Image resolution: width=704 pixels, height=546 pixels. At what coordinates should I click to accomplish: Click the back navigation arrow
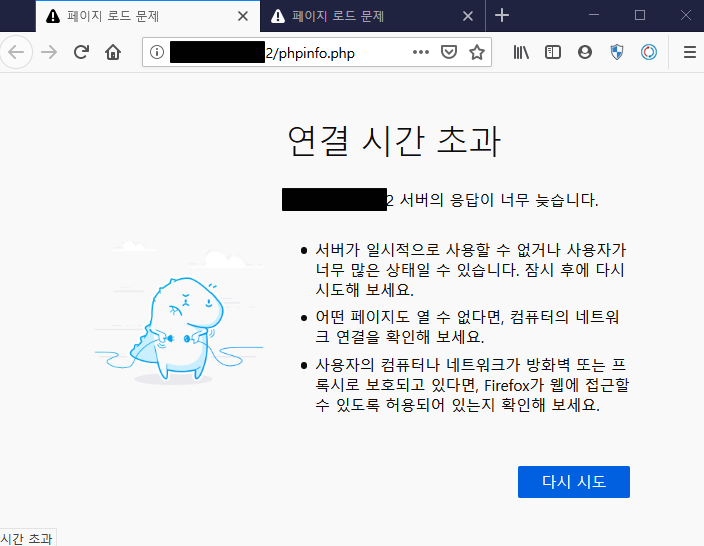click(16, 53)
